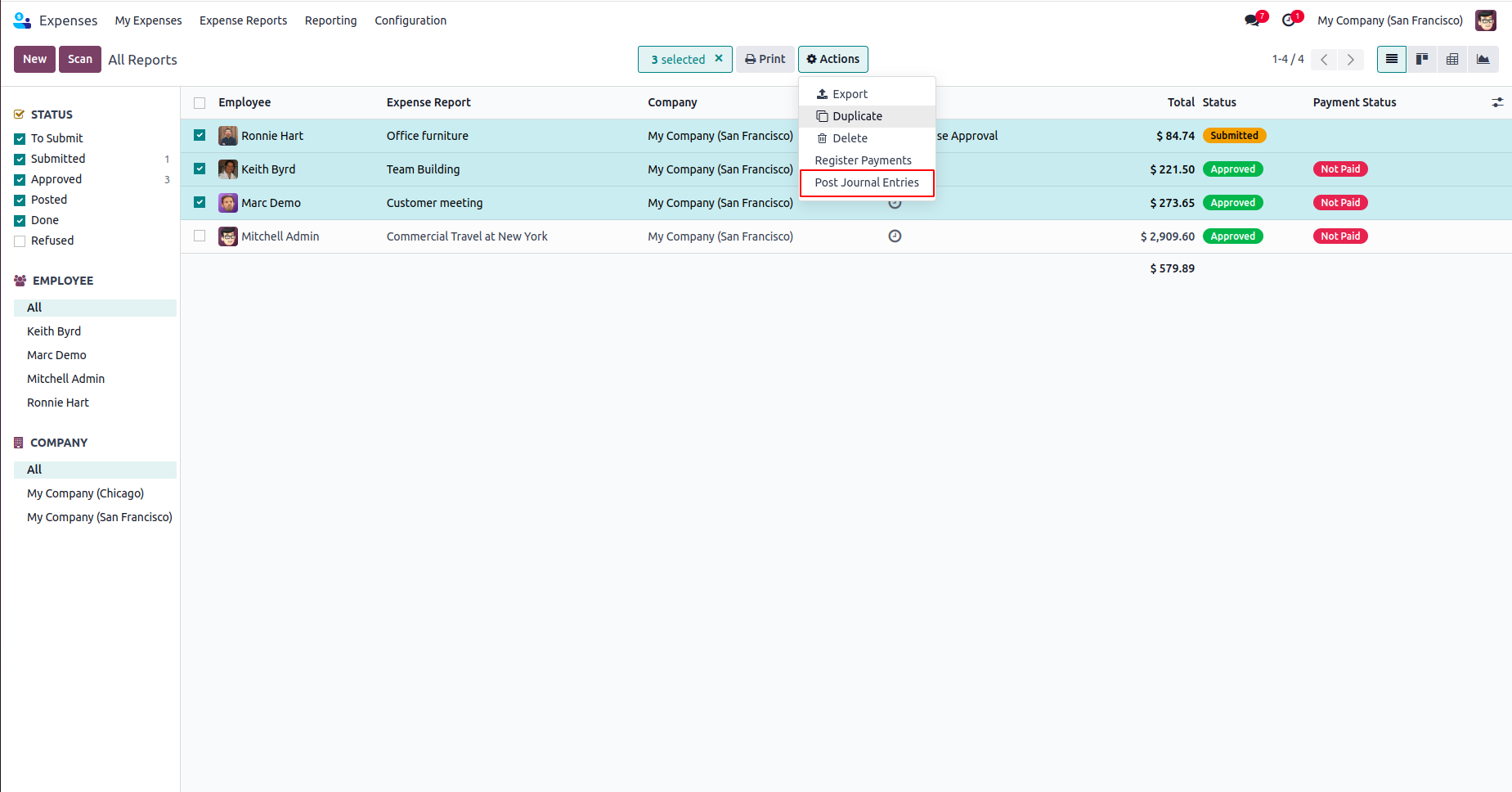1512x792 pixels.
Task: Open the Commercial Travel at New York report
Action: coord(467,236)
